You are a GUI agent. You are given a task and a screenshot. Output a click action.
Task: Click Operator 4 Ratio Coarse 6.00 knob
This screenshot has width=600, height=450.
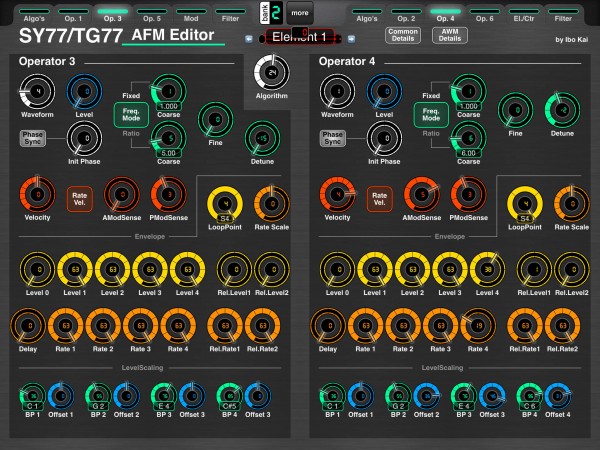tap(469, 139)
